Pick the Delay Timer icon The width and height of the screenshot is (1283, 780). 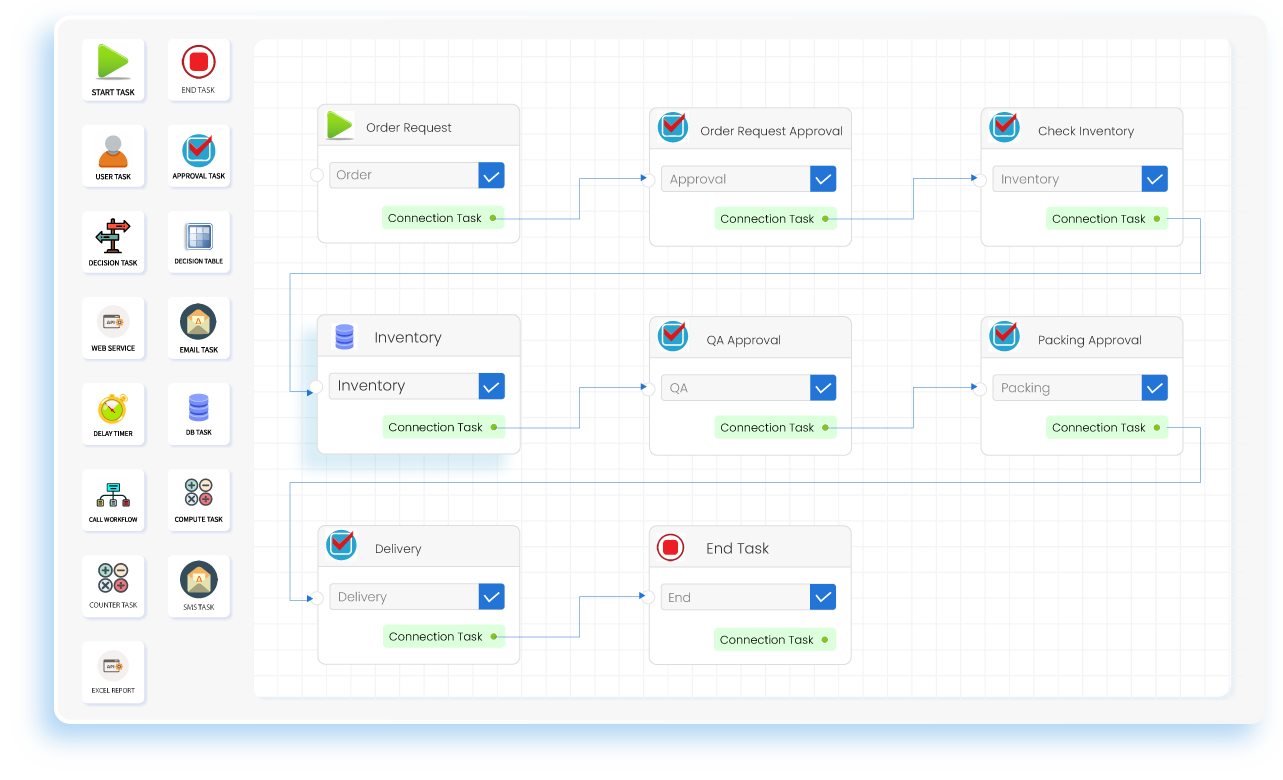(113, 409)
